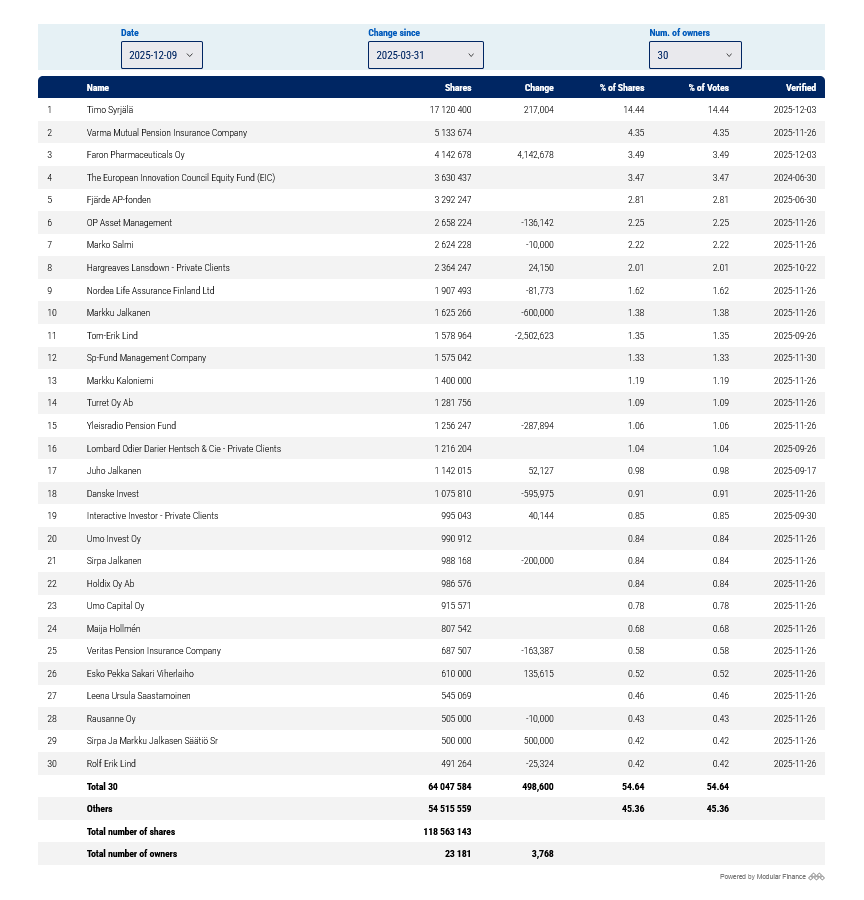This screenshot has width=864, height=900.
Task: Open the Num. of owners selector
Action: point(695,55)
